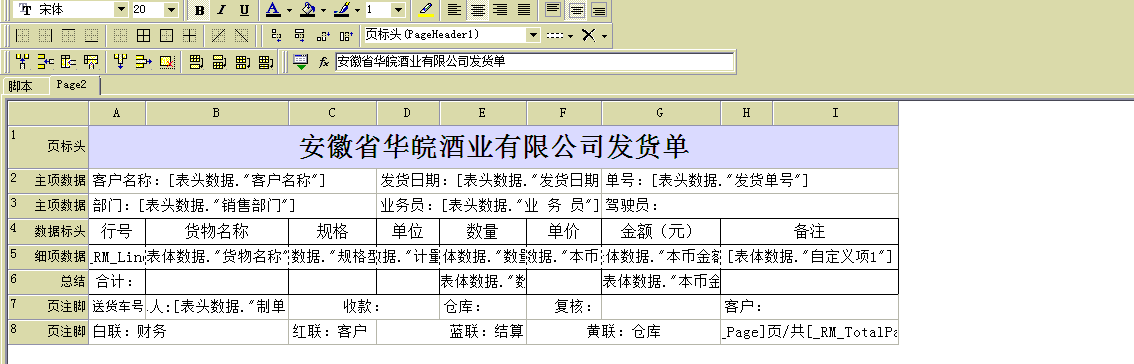
Task: Select the 合计: cell
Action: coord(117,282)
